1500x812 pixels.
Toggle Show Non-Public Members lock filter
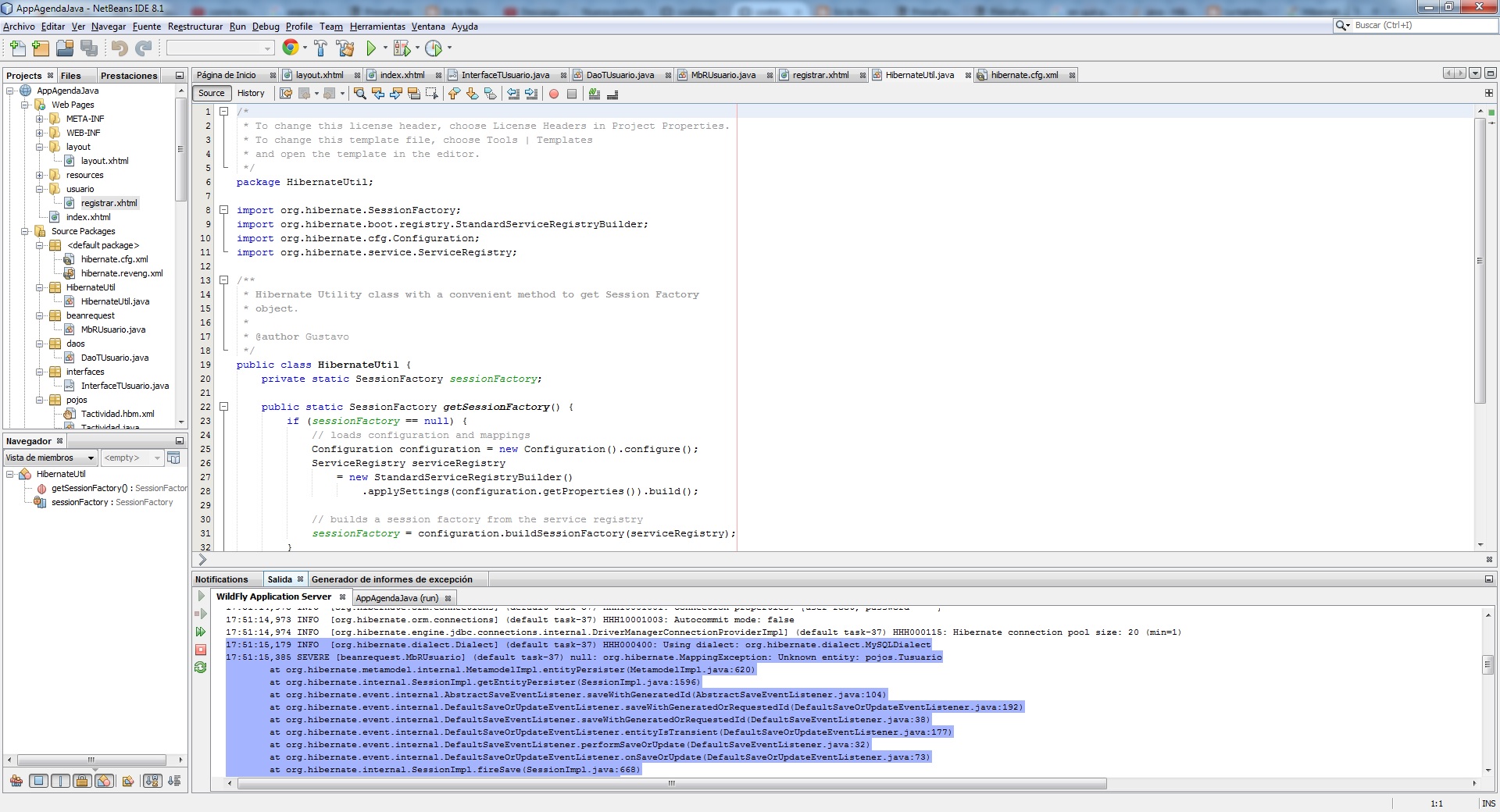coord(82,781)
